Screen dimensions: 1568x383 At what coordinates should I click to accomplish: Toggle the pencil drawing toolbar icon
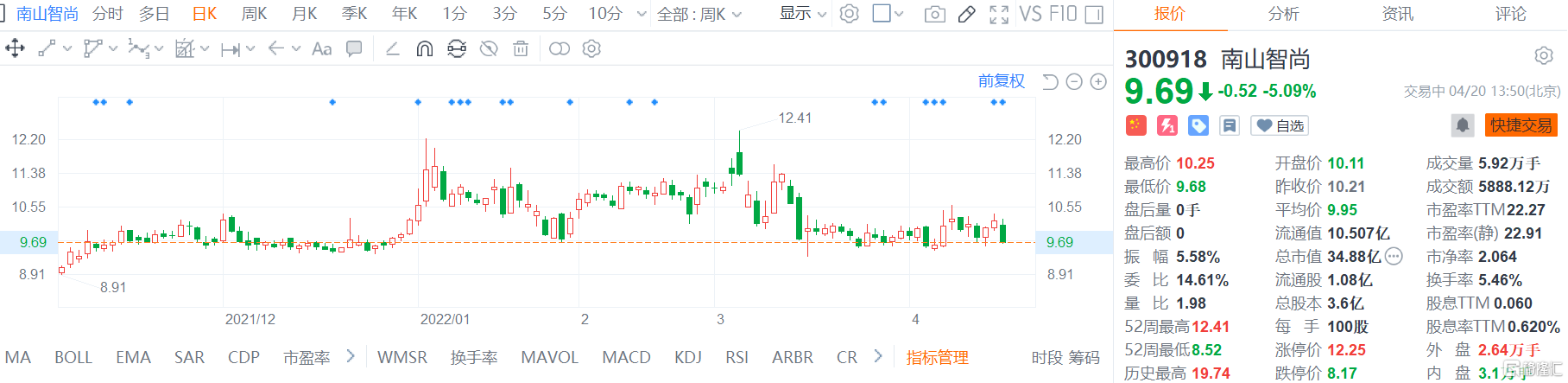coord(967,14)
